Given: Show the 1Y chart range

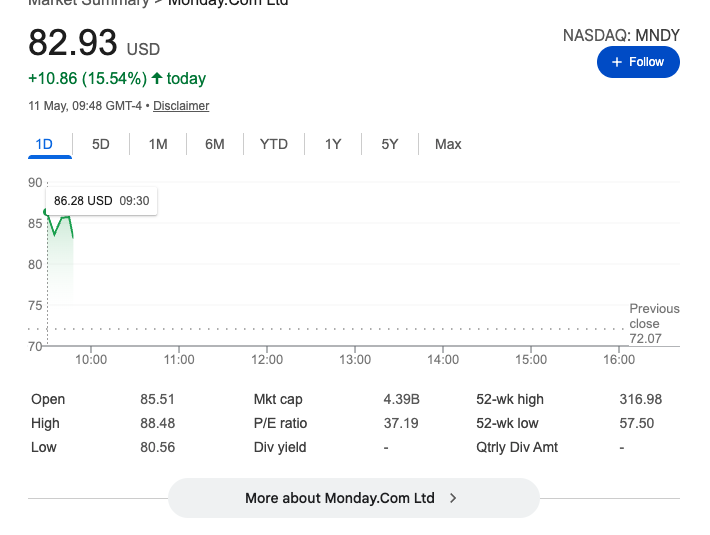Looking at the screenshot, I should pos(333,144).
